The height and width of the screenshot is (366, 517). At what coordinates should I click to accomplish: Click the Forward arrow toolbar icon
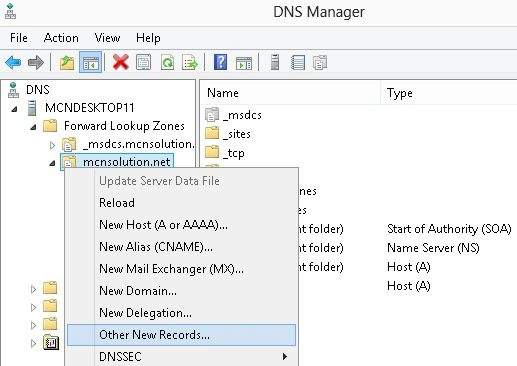tap(36, 62)
